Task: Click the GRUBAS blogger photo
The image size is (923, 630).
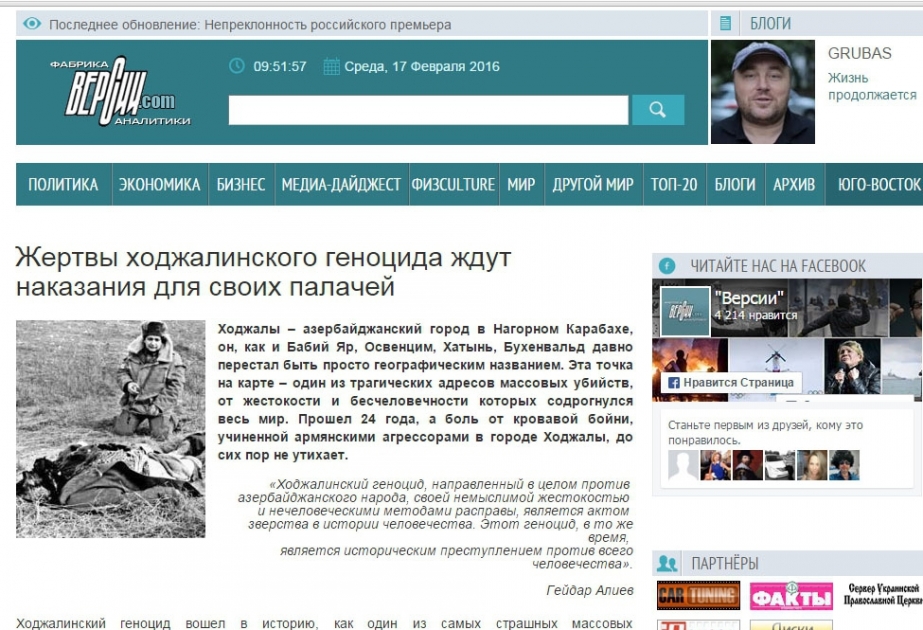Action: 763,92
